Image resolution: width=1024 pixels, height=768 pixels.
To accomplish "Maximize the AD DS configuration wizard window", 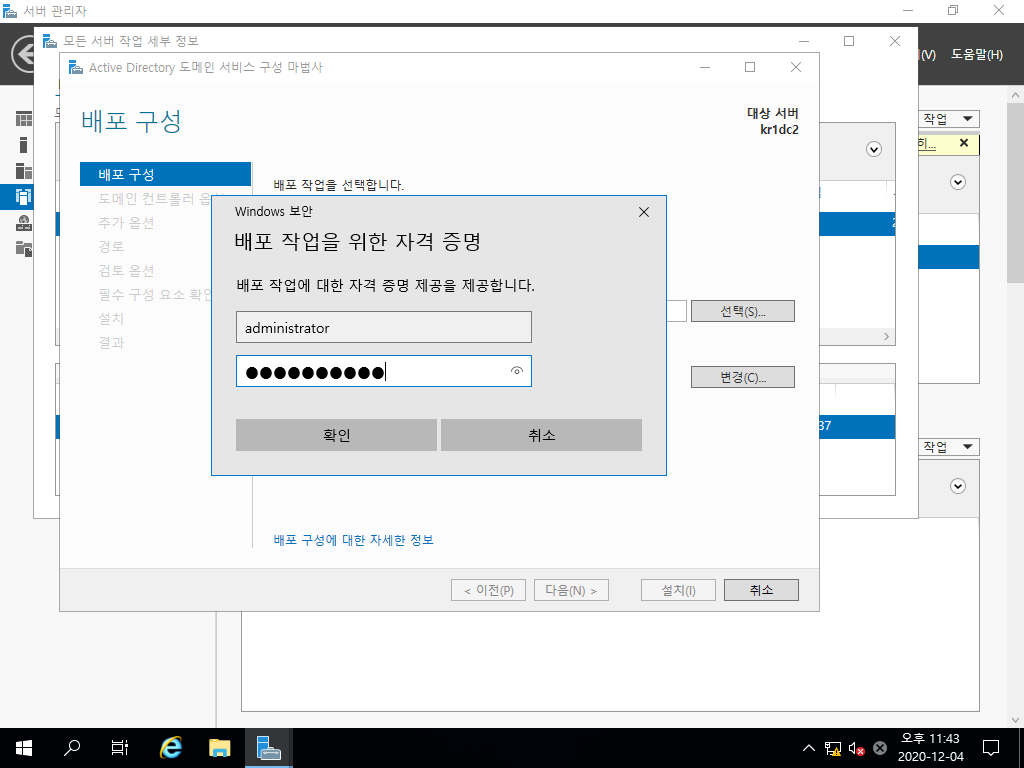I will (x=750, y=67).
